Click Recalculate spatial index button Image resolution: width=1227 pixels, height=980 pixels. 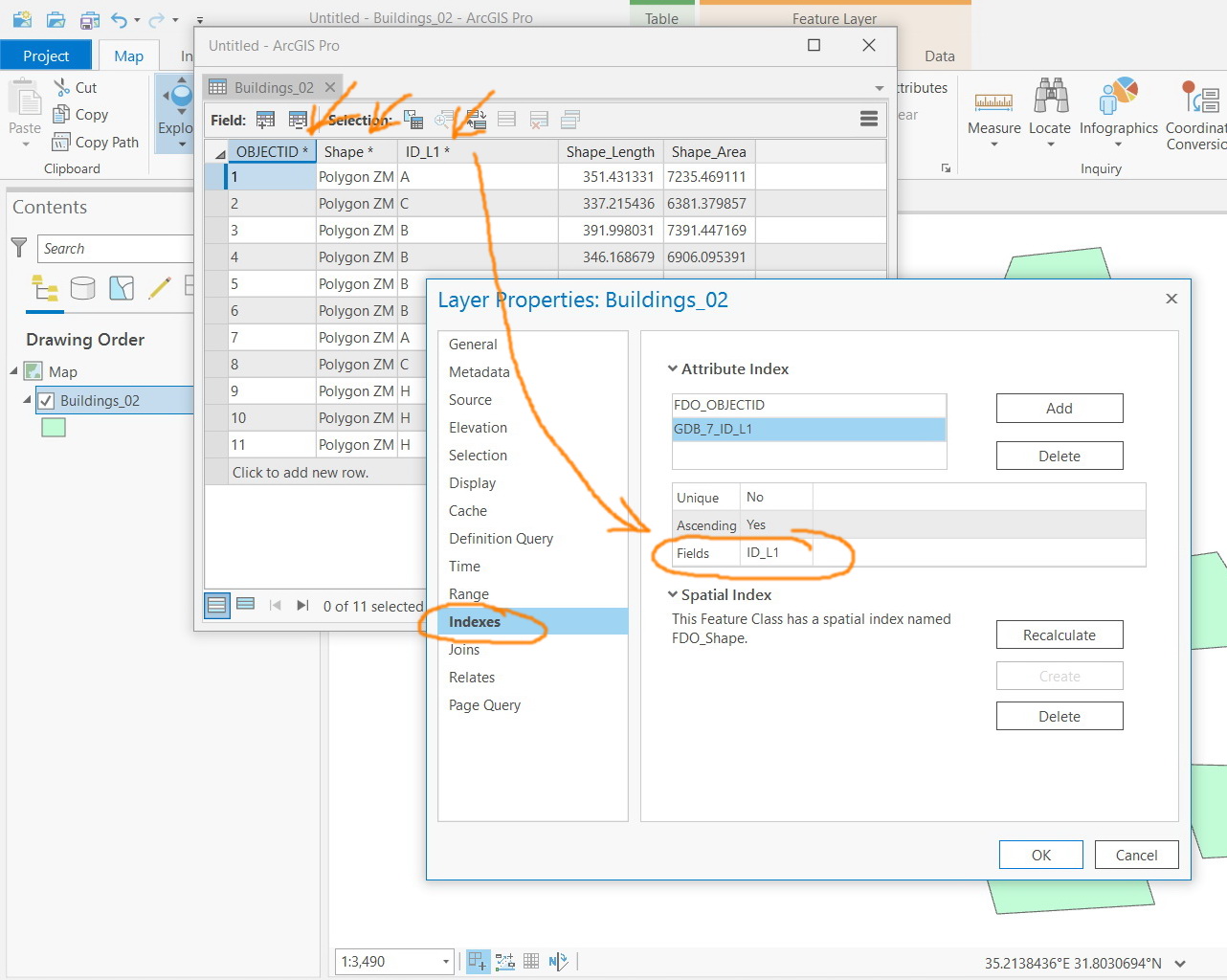[1060, 635]
